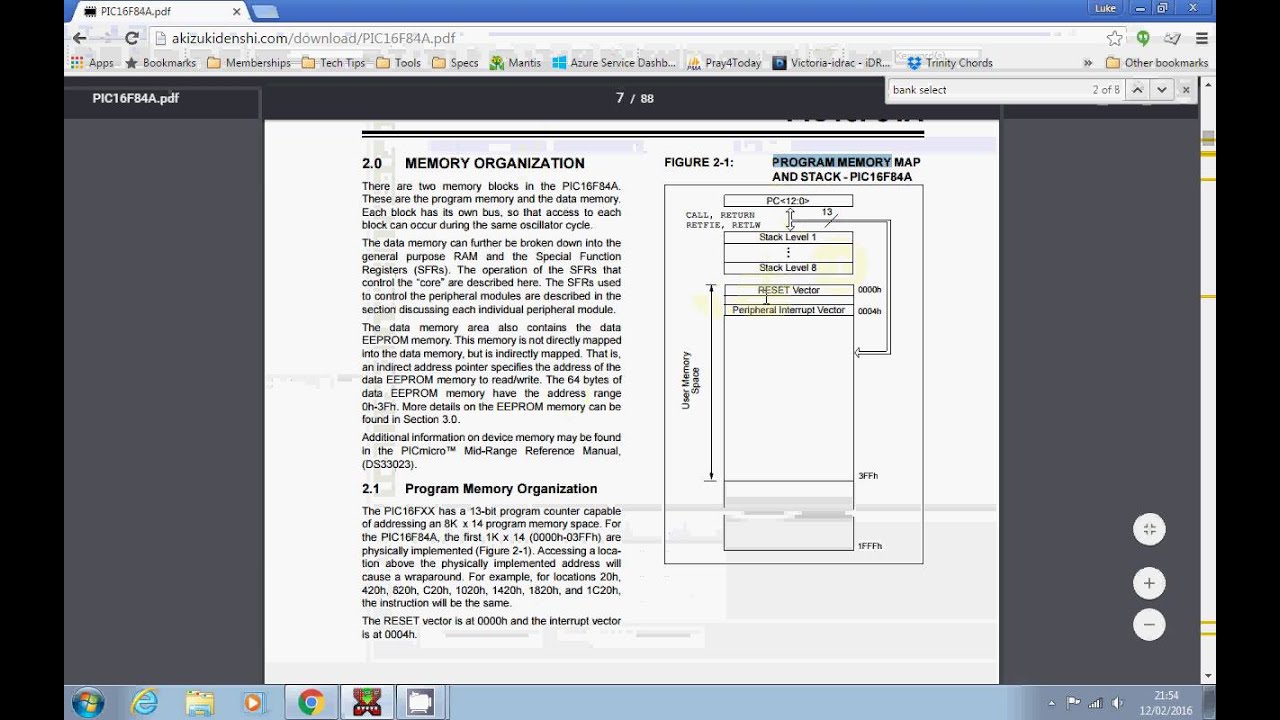1280x720 pixels.
Task: Bookmark this page with the star icon
Action: pyautogui.click(x=1114, y=38)
